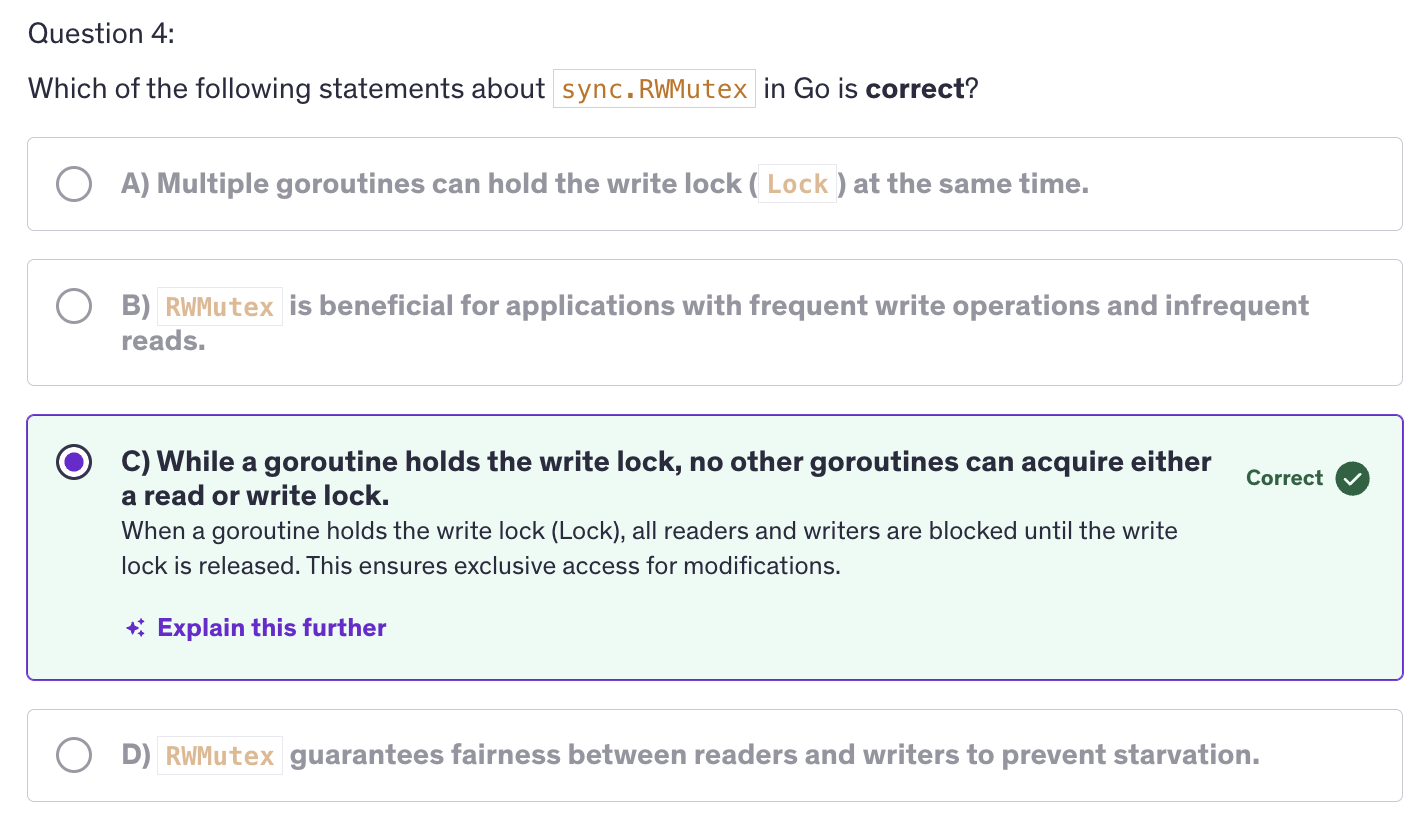Click the sync.RWMutex code chip in the question

click(654, 89)
